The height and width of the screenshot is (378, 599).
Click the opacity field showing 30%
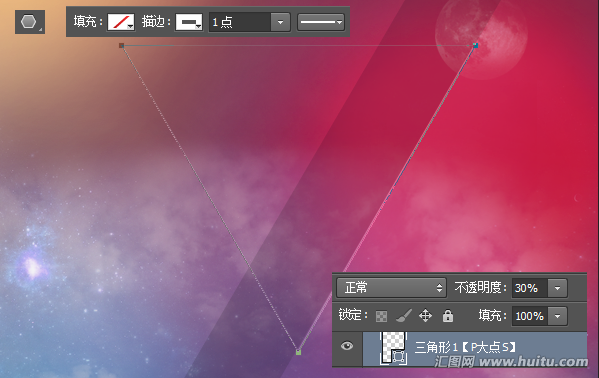pyautogui.click(x=530, y=288)
